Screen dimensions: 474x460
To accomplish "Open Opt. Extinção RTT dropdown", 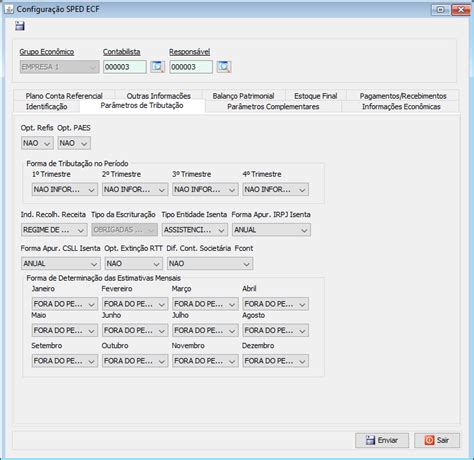I will point(133,264).
